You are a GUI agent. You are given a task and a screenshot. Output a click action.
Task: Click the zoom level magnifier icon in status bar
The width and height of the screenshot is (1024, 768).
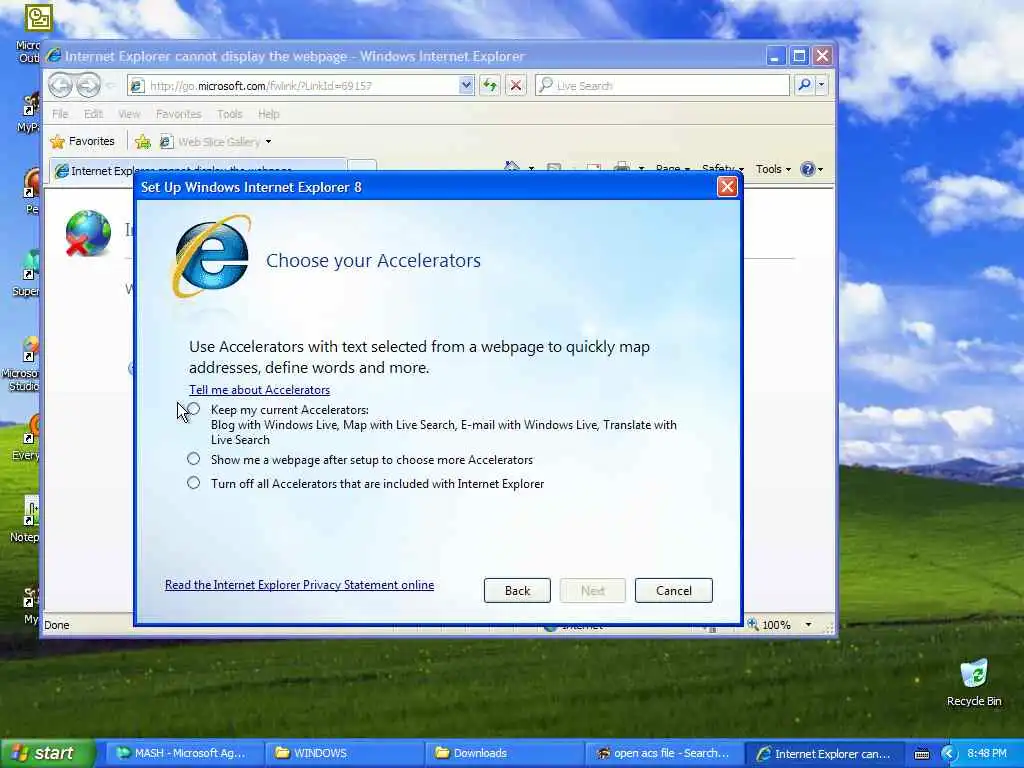point(752,624)
